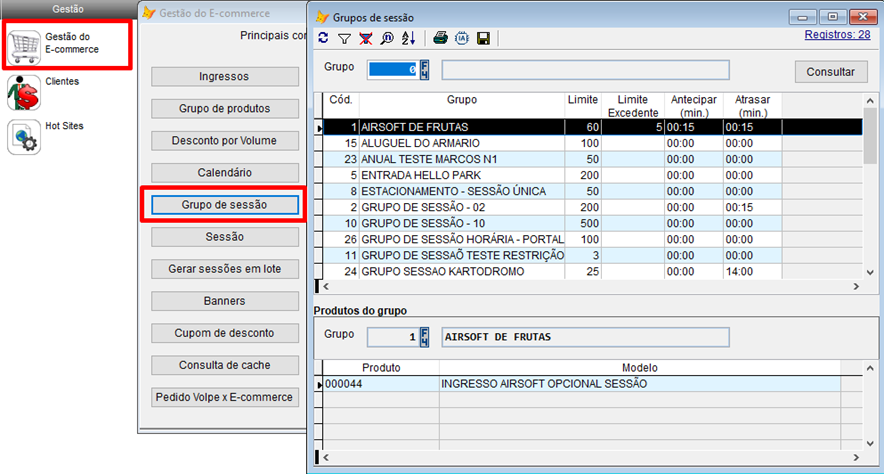This screenshot has width=884, height=474.
Task: Click the refresh icon in Grupos de sessão toolbar
Action: tap(323, 38)
